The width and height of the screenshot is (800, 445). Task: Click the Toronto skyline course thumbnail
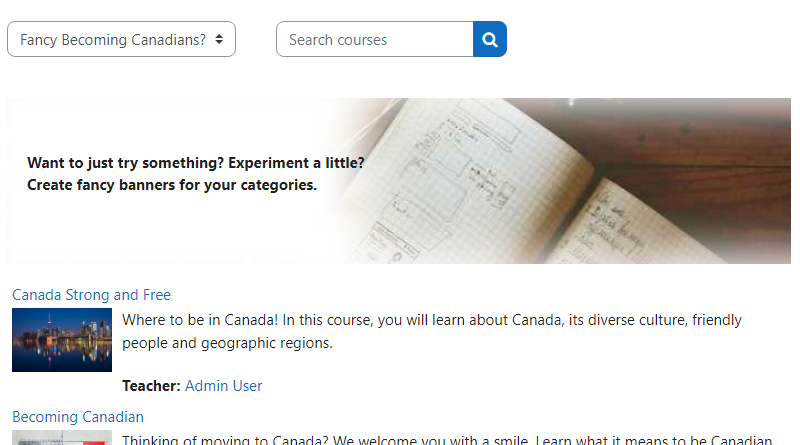point(62,340)
